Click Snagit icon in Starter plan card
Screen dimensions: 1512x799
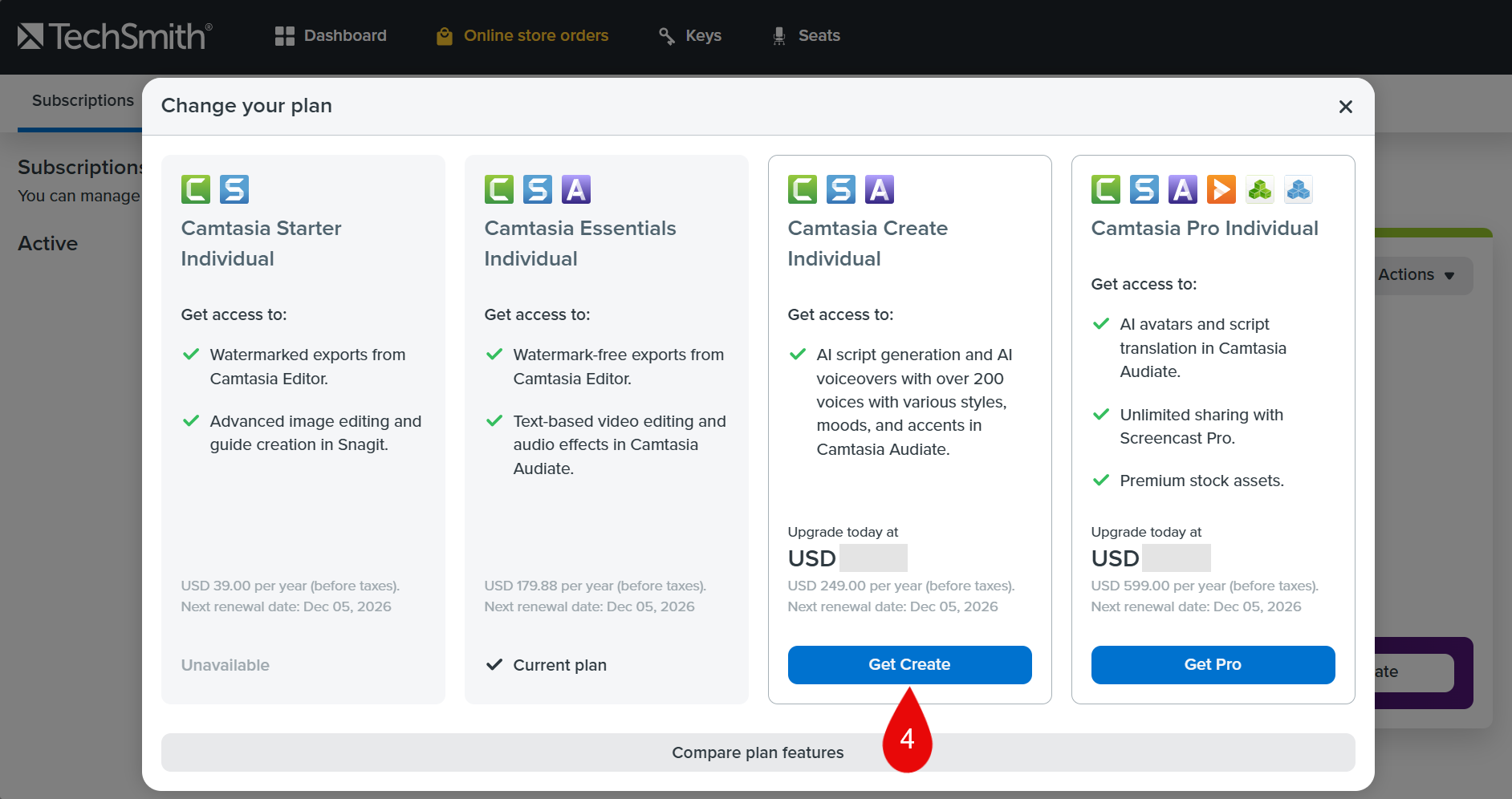pos(234,189)
